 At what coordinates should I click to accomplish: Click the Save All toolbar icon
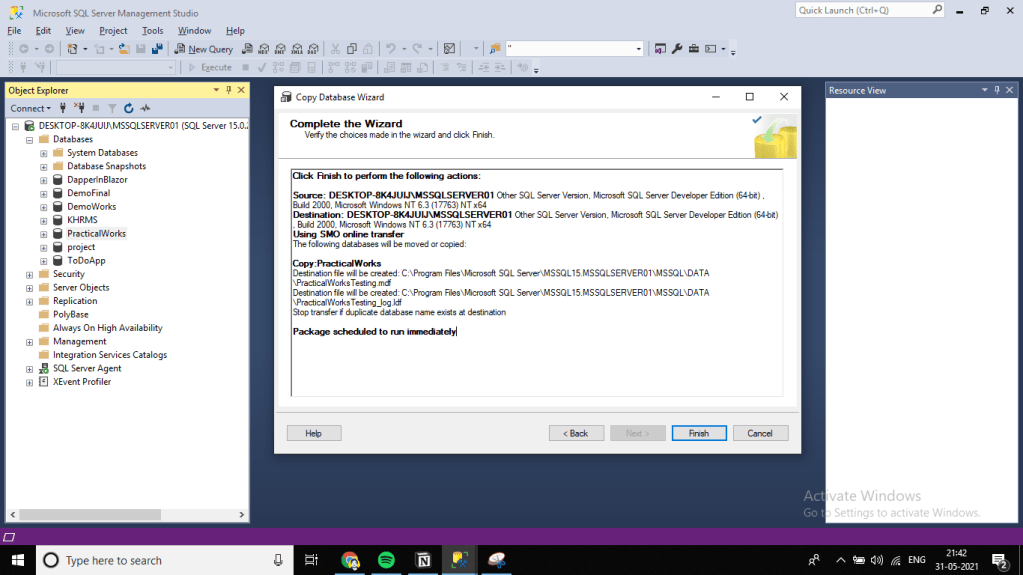coord(157,48)
